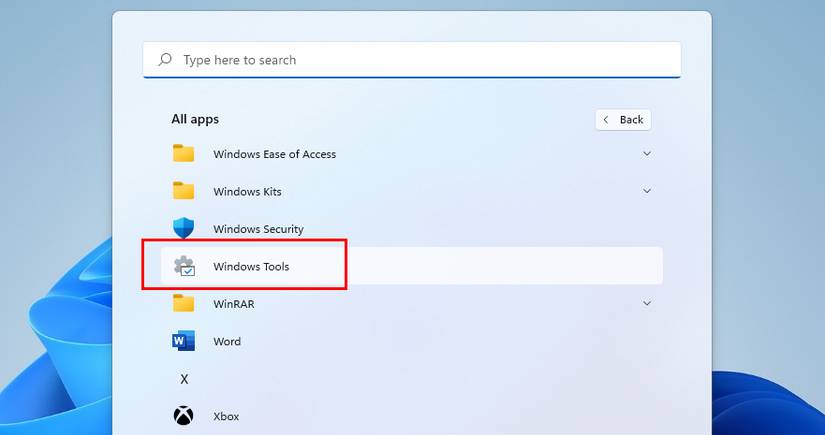Image resolution: width=825 pixels, height=435 pixels.
Task: Expand the WinRAR folder chevron
Action: (x=647, y=304)
